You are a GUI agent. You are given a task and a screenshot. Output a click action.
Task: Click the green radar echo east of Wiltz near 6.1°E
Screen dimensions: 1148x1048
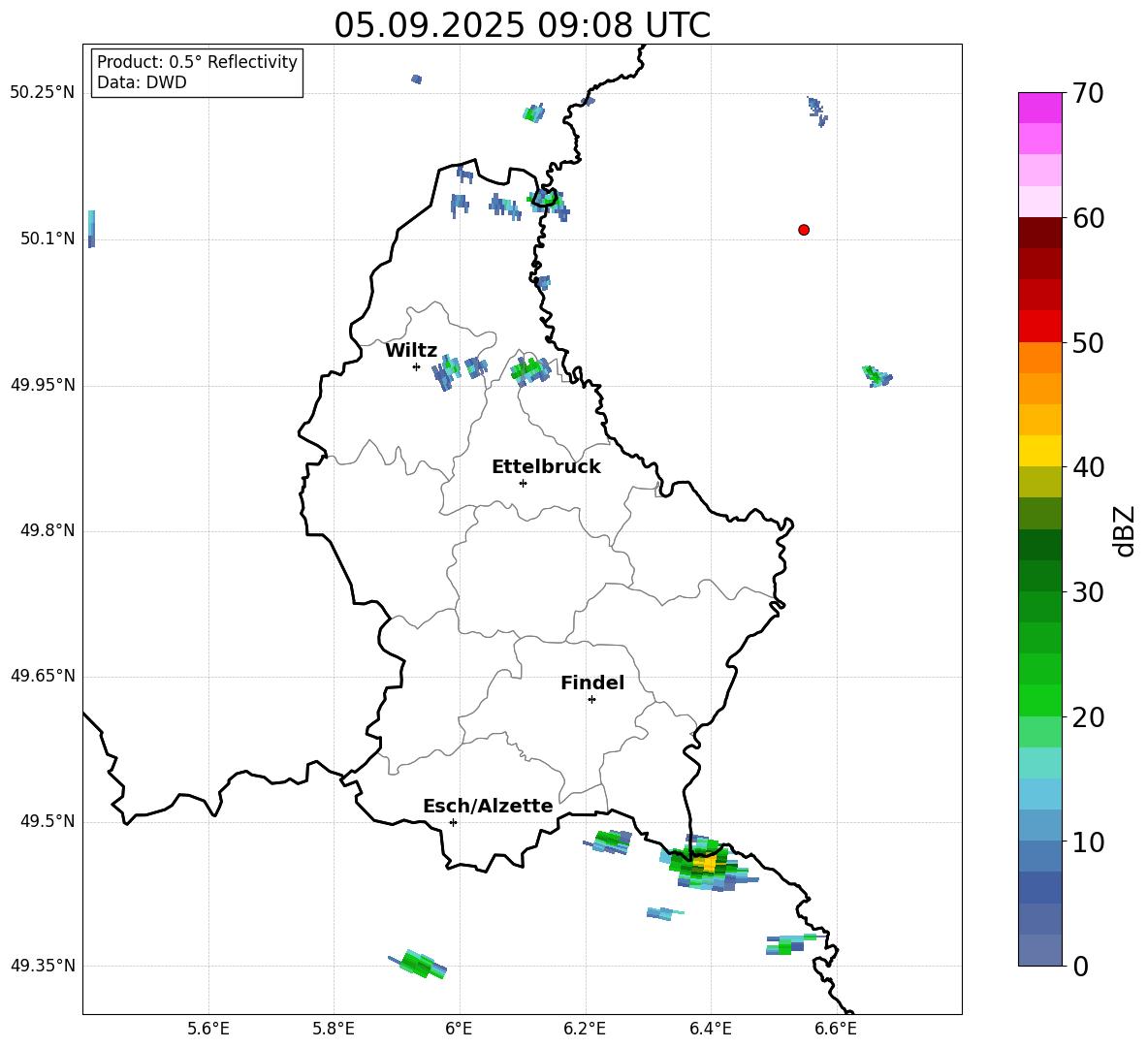530,370
